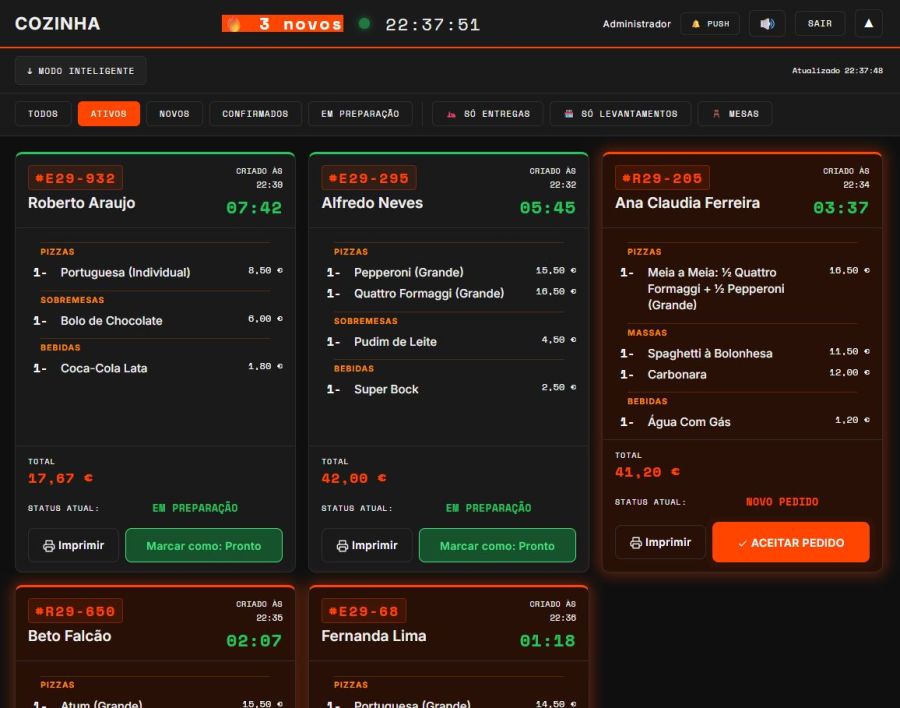Select the CONFIRMADOS filter tab
900x708 pixels.
(255, 114)
